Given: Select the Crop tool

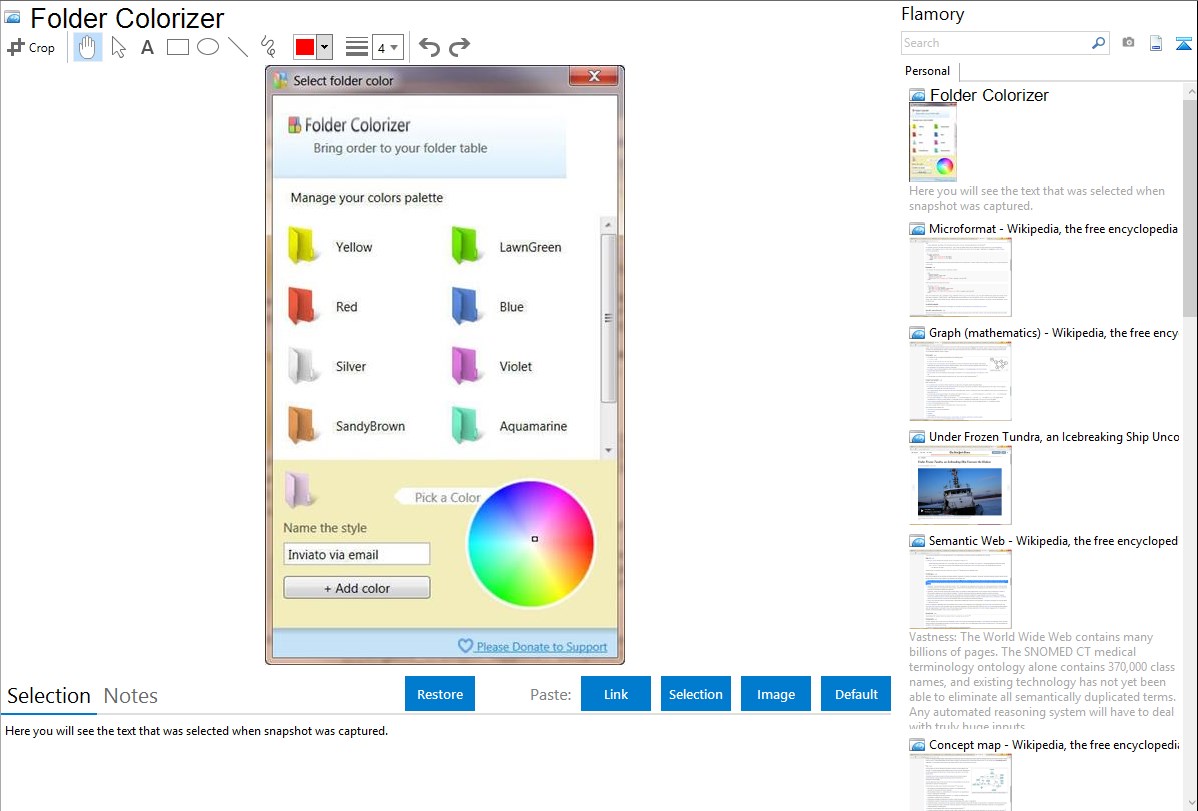Looking at the screenshot, I should (31, 47).
